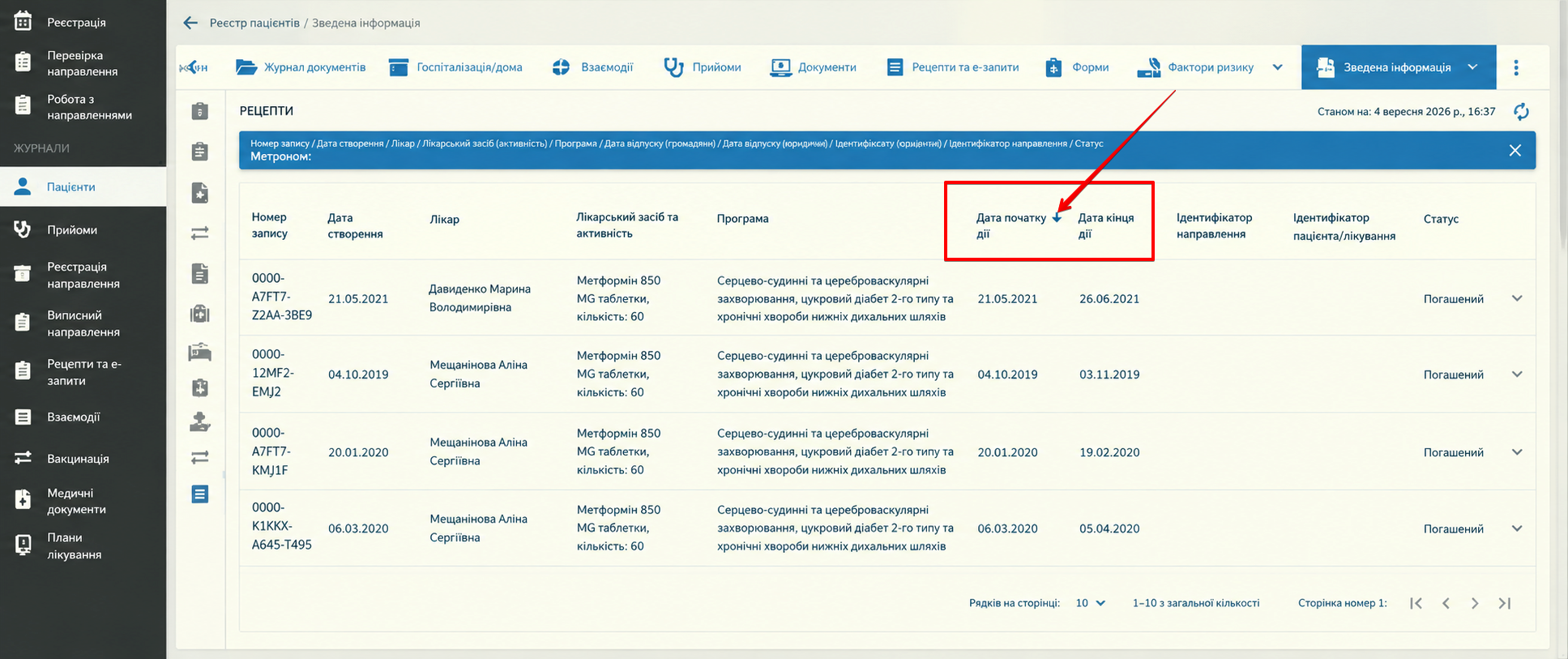
Task: Click the hospital bed icon in the vertical strip
Action: tap(200, 352)
